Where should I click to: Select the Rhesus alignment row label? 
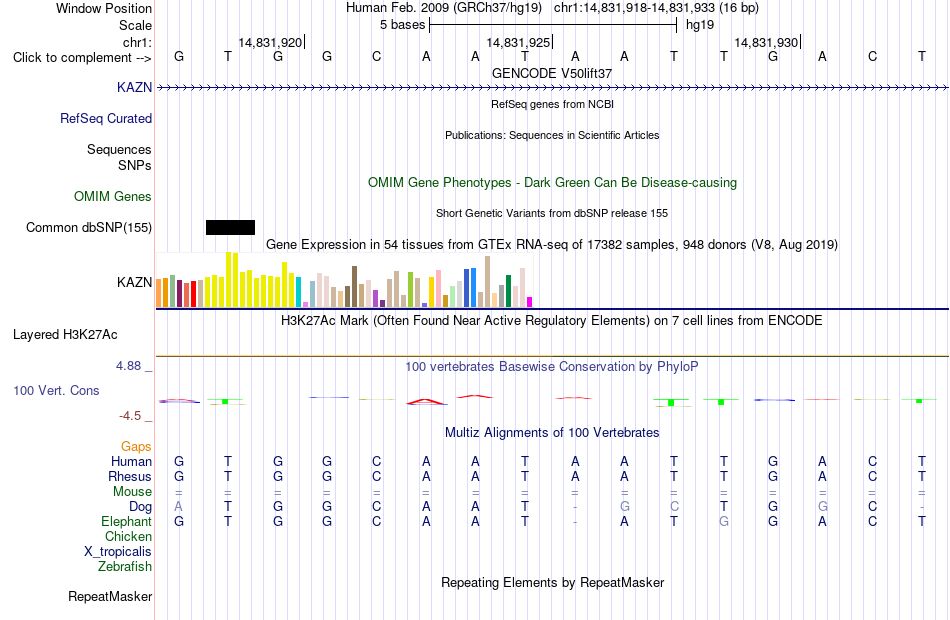(130, 476)
